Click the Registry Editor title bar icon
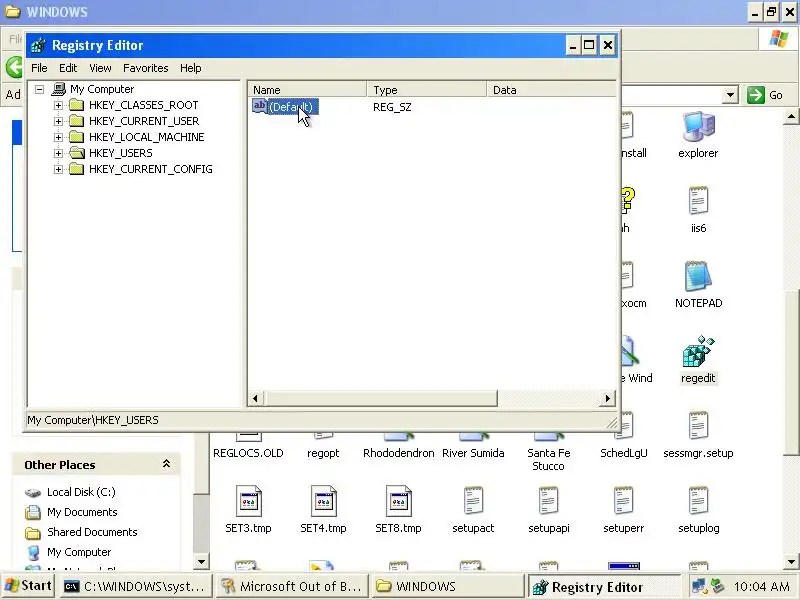This screenshot has width=800, height=600. [38, 46]
